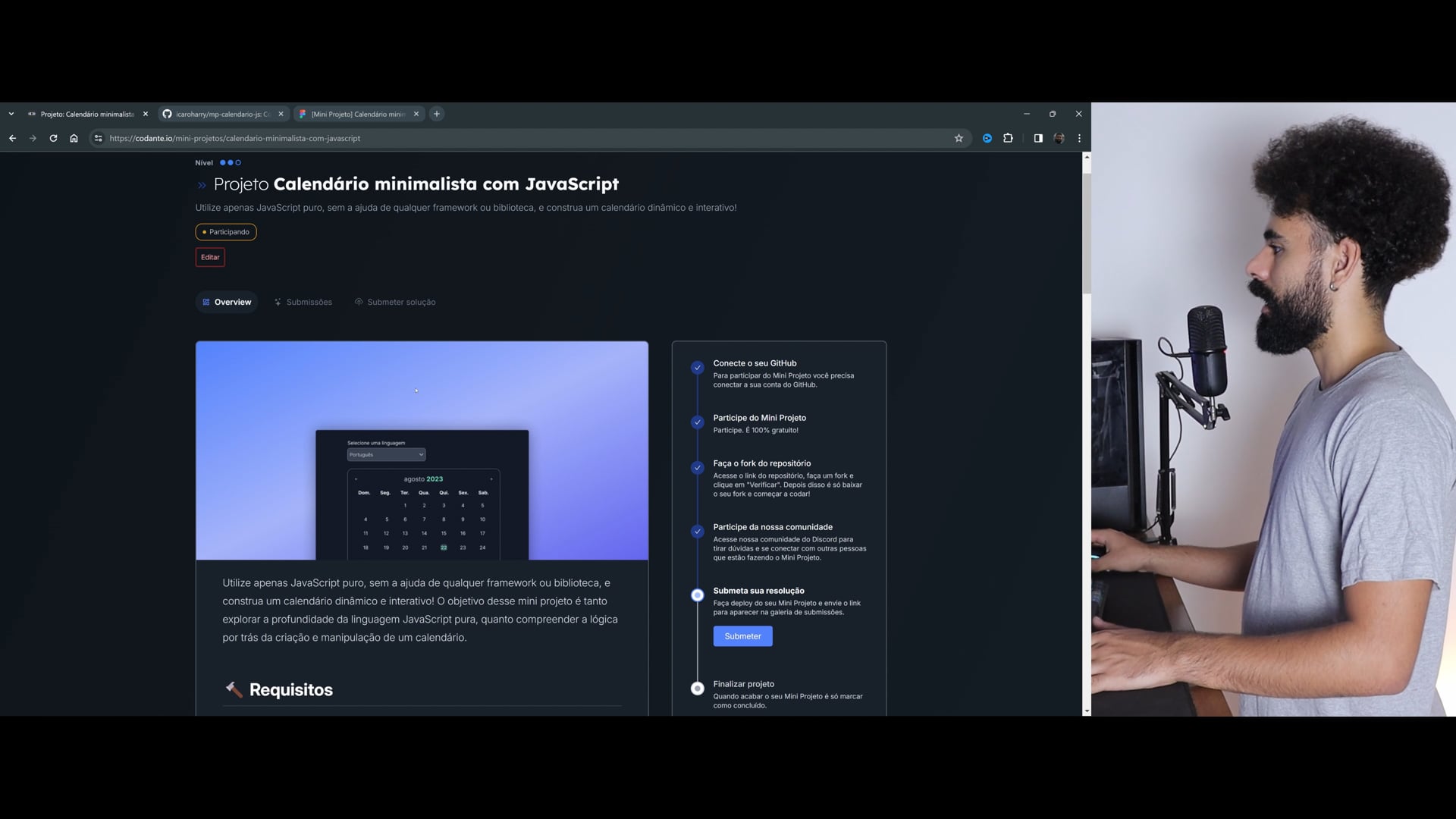Image resolution: width=1456 pixels, height=819 pixels.
Task: Reload the current page
Action: pos(53,138)
